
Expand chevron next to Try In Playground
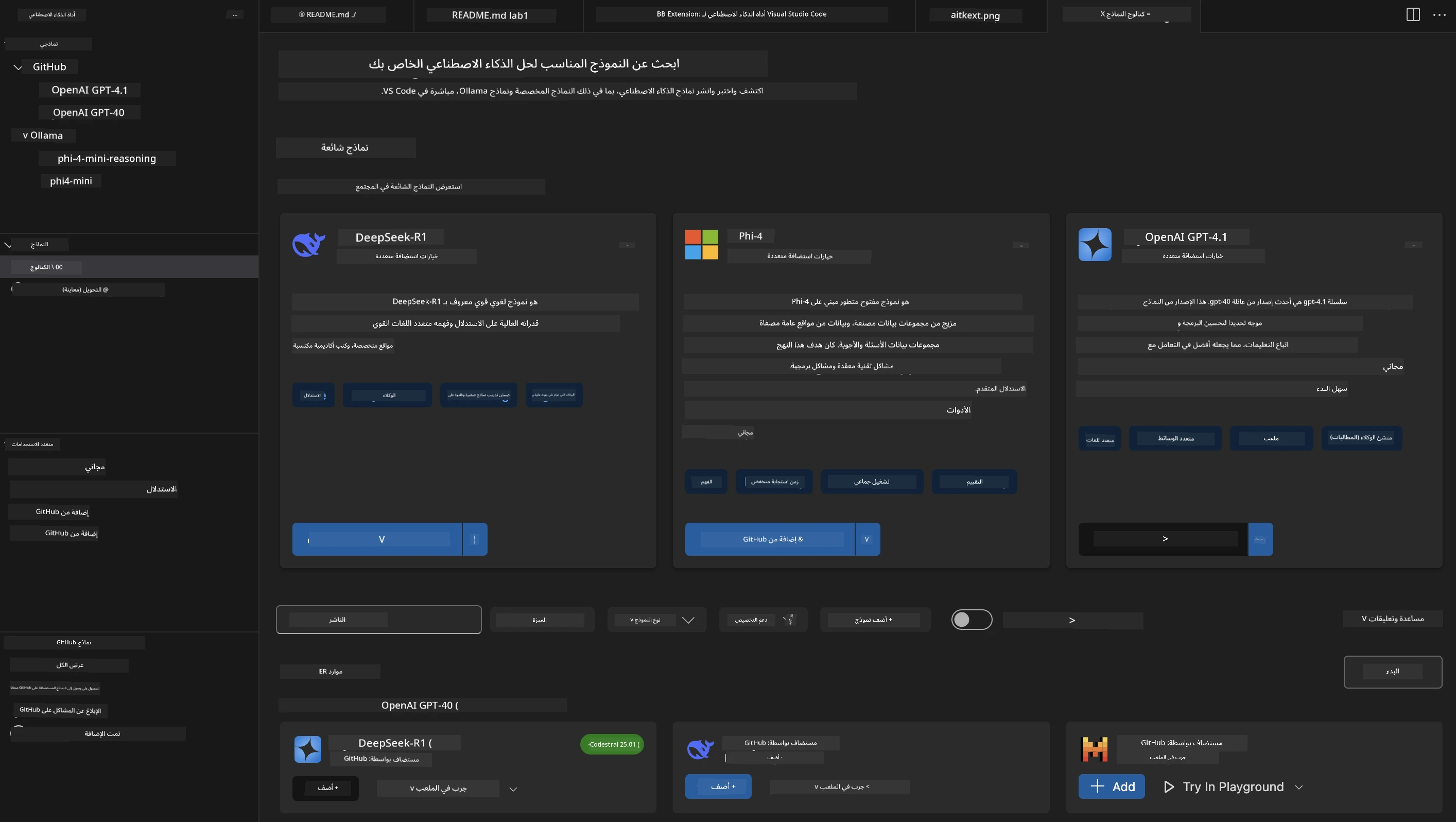click(x=1299, y=787)
